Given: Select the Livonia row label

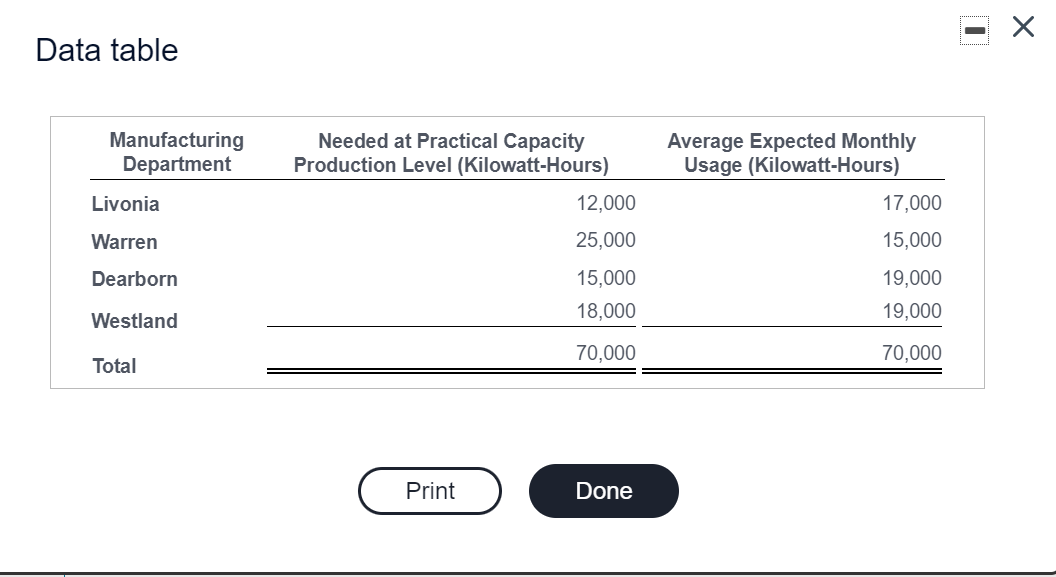Looking at the screenshot, I should (x=125, y=203).
